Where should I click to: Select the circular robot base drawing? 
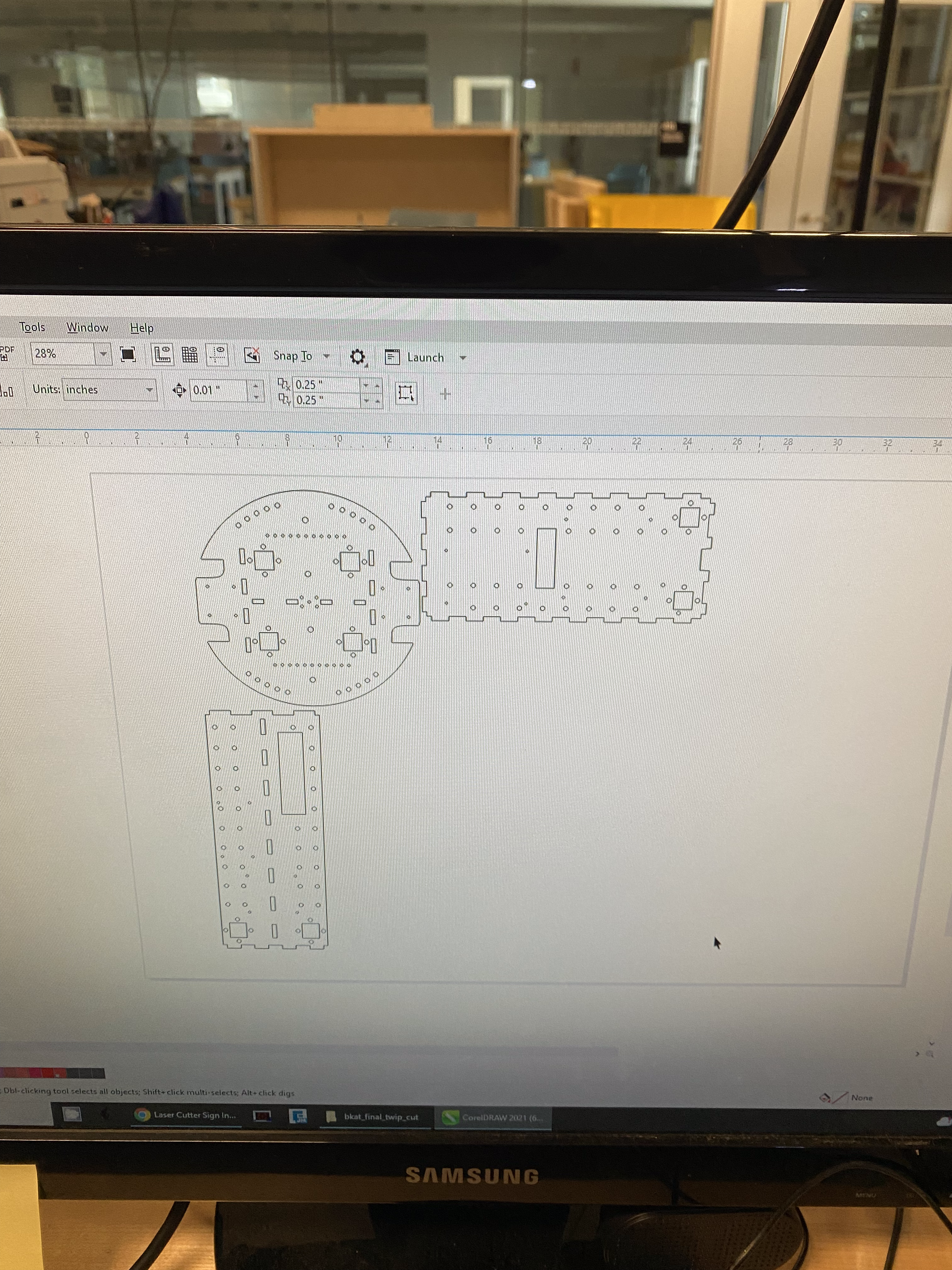coord(308,597)
